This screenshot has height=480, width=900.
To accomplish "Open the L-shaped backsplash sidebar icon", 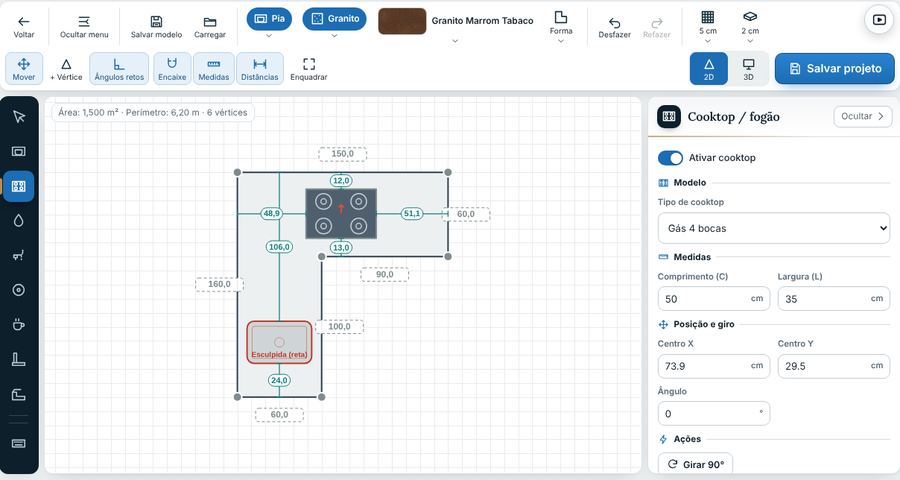I will point(19,359).
